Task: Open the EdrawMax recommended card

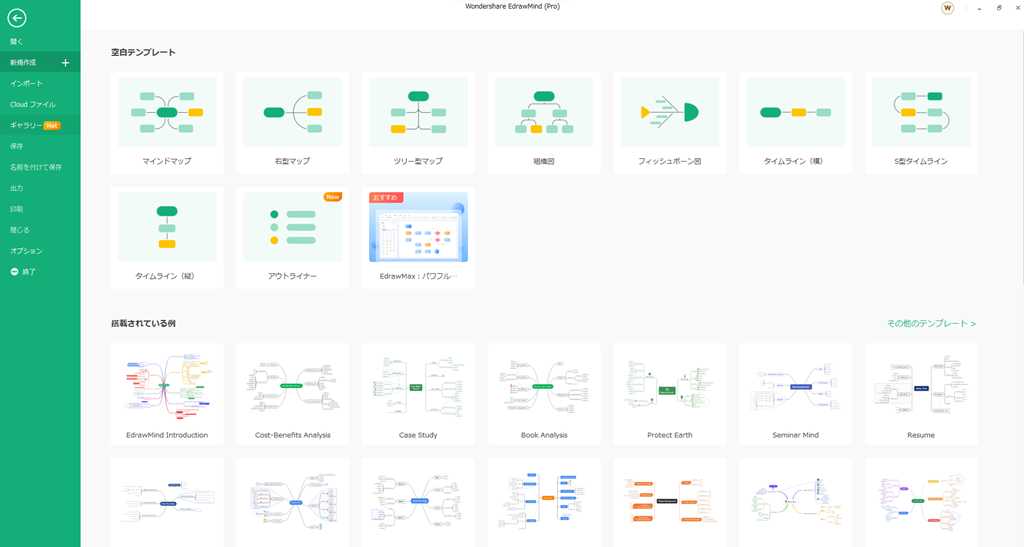Action: (x=418, y=238)
